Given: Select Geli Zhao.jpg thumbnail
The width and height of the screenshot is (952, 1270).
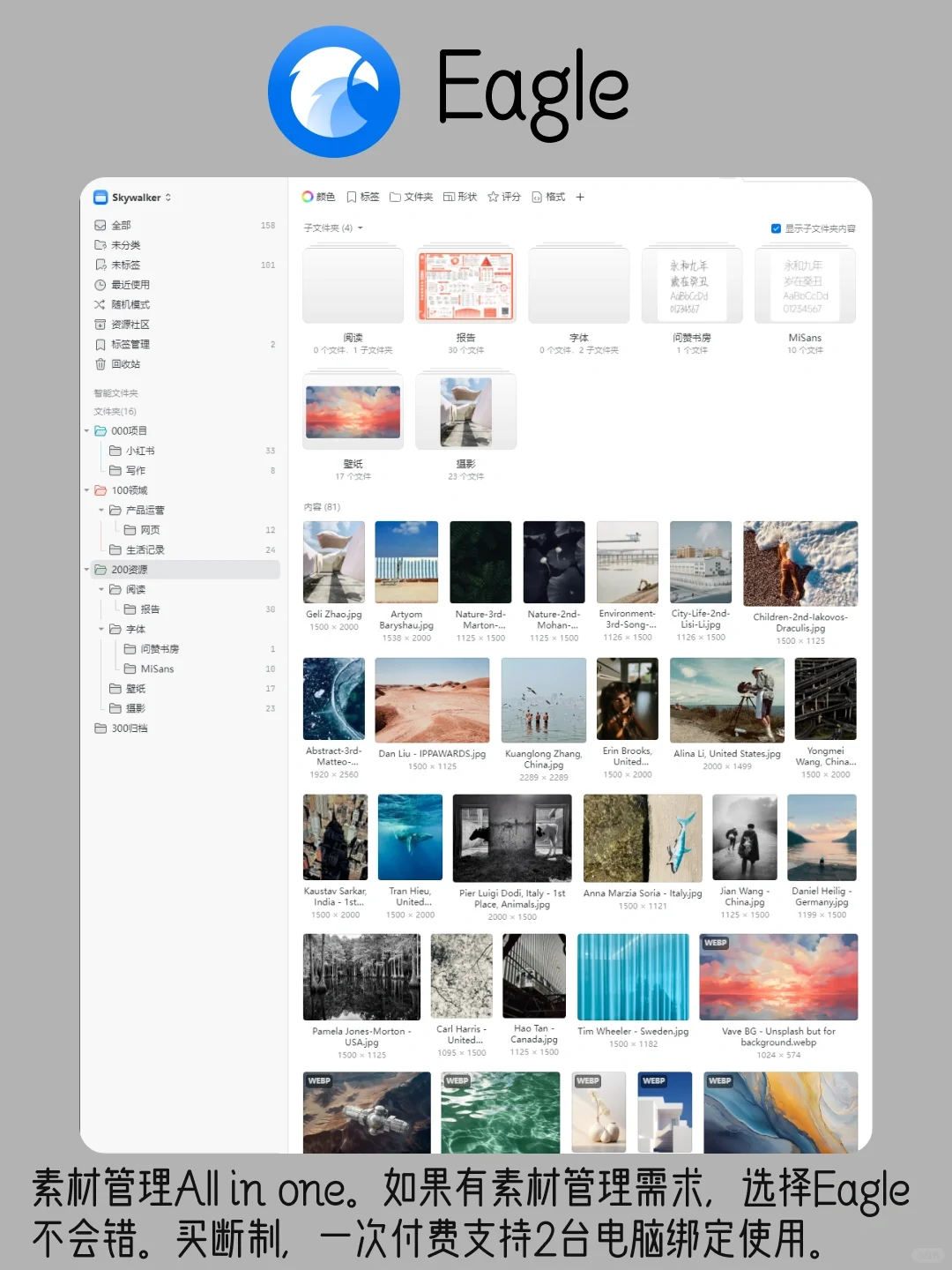Looking at the screenshot, I should (x=334, y=562).
